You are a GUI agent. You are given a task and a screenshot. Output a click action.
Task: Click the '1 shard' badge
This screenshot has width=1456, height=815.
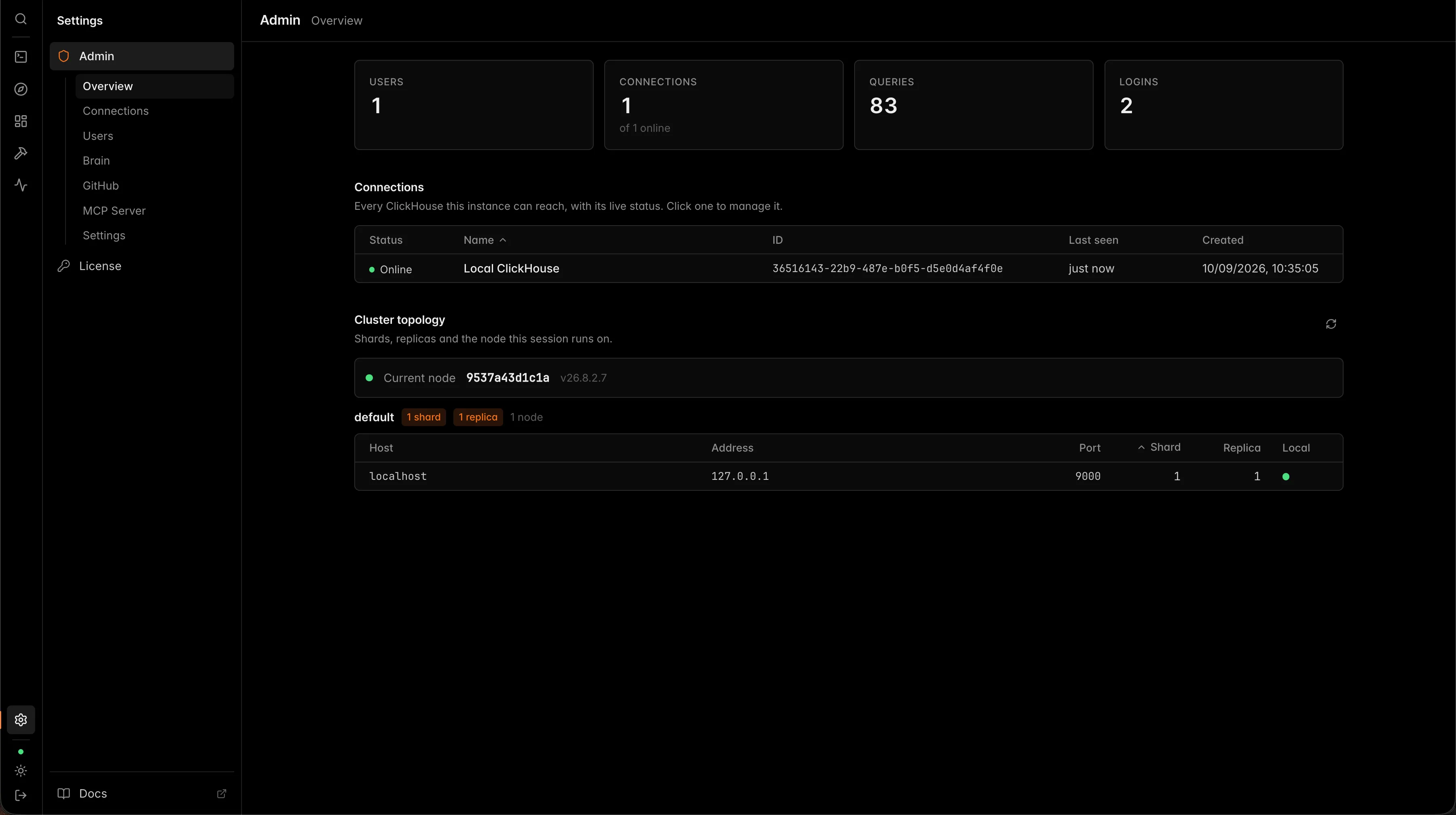424,417
